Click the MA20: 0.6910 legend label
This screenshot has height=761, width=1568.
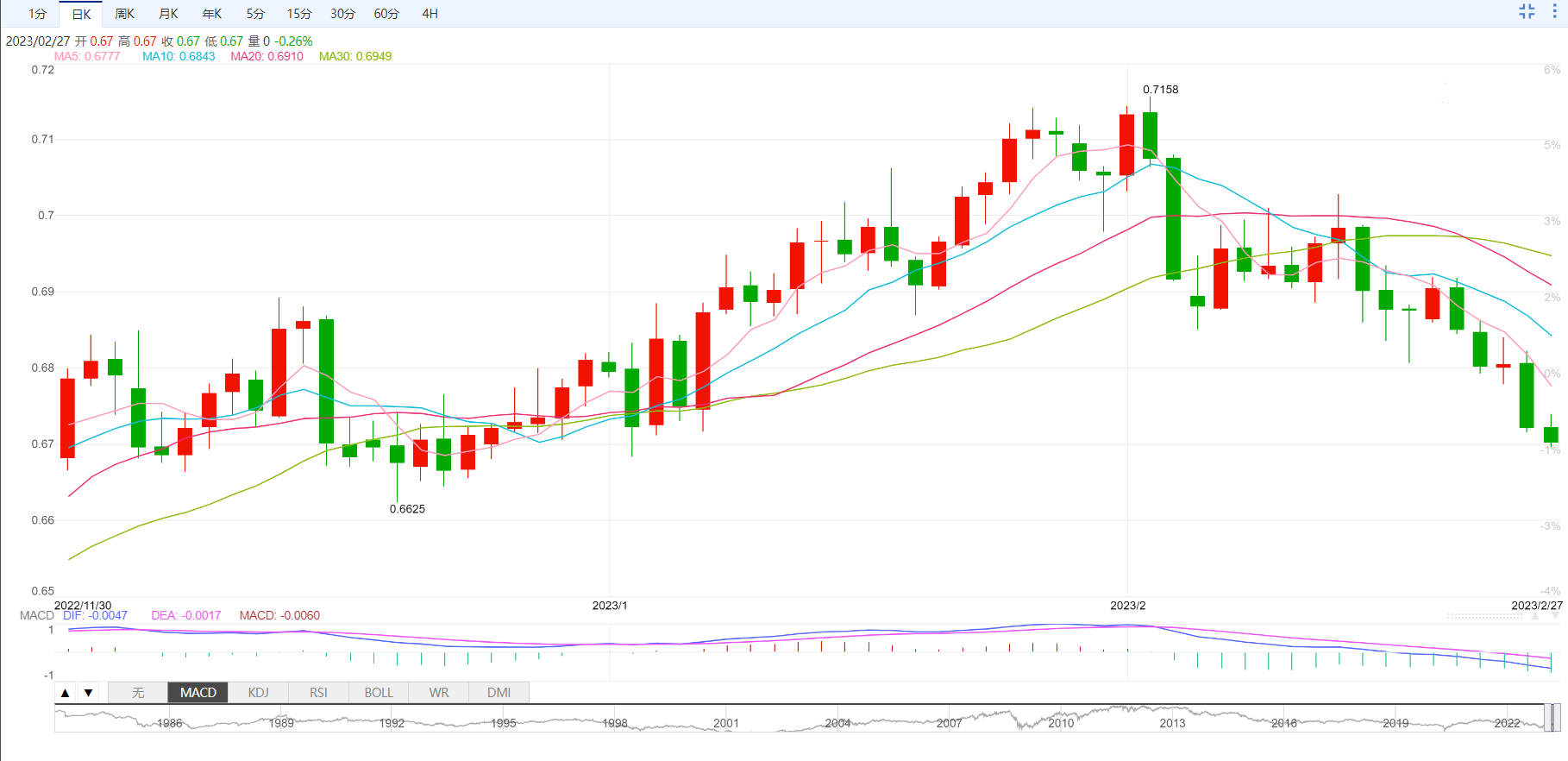[267, 56]
